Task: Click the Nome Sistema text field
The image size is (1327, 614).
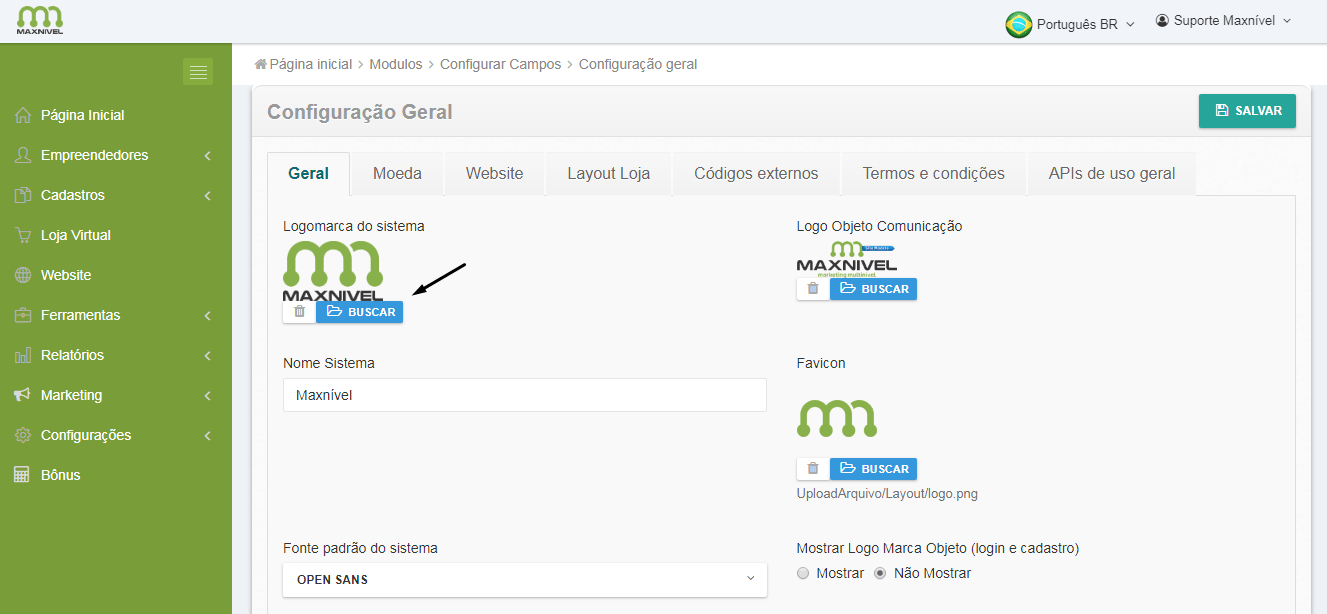Action: tap(525, 395)
